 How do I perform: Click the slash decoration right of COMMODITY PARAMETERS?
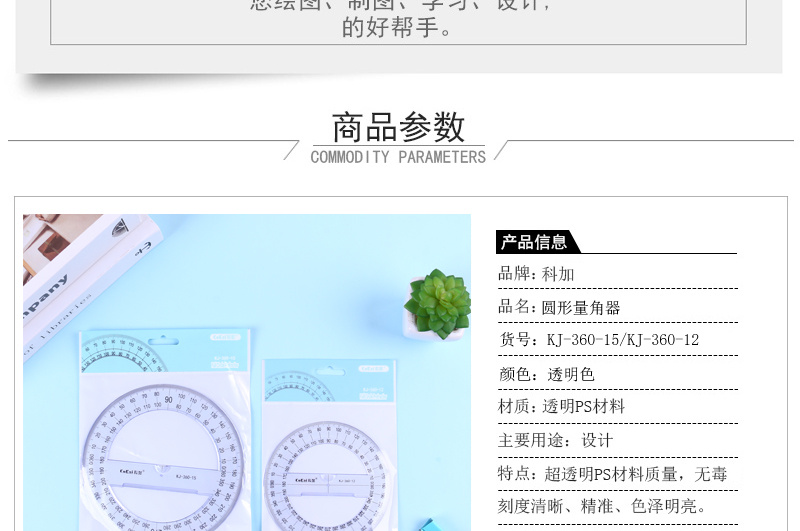point(502,151)
